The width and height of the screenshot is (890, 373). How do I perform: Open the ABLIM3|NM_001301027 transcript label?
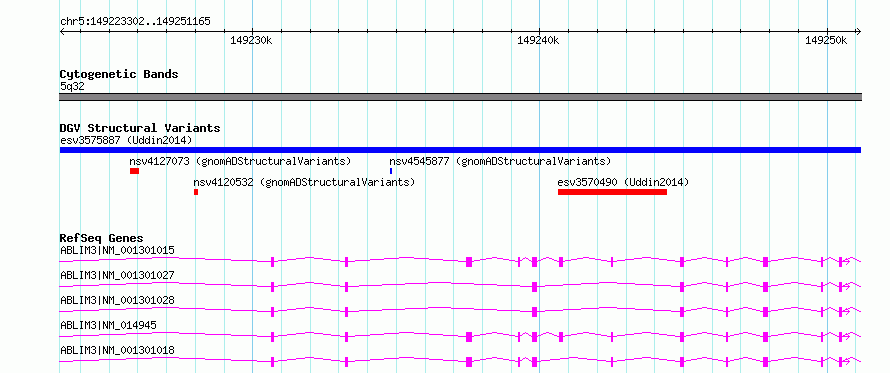tap(117, 275)
